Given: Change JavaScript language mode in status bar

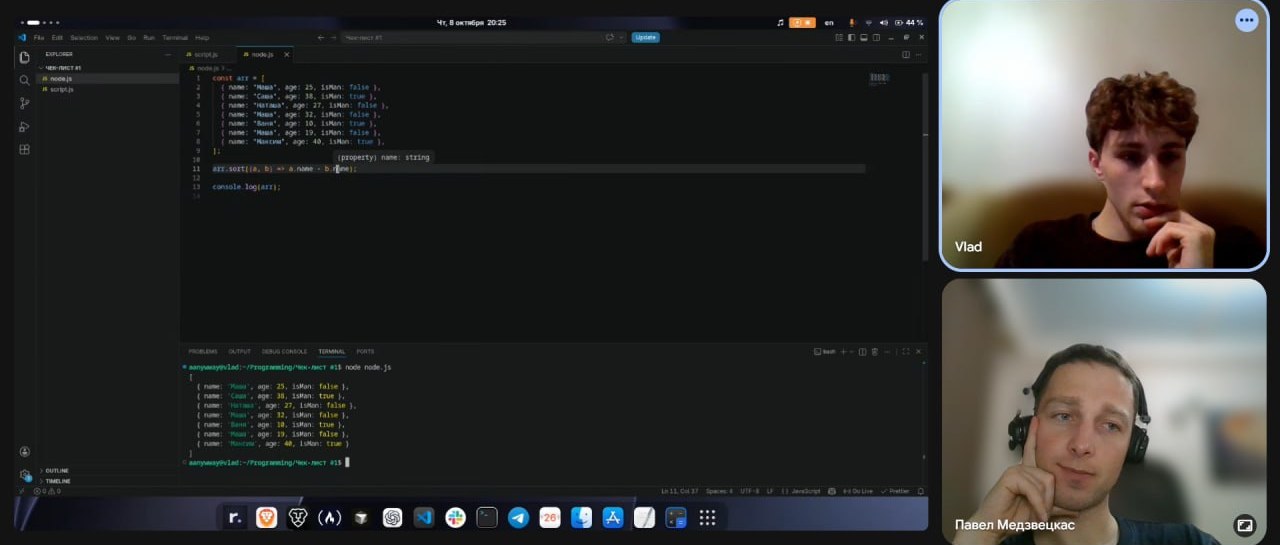Looking at the screenshot, I should click(806, 491).
